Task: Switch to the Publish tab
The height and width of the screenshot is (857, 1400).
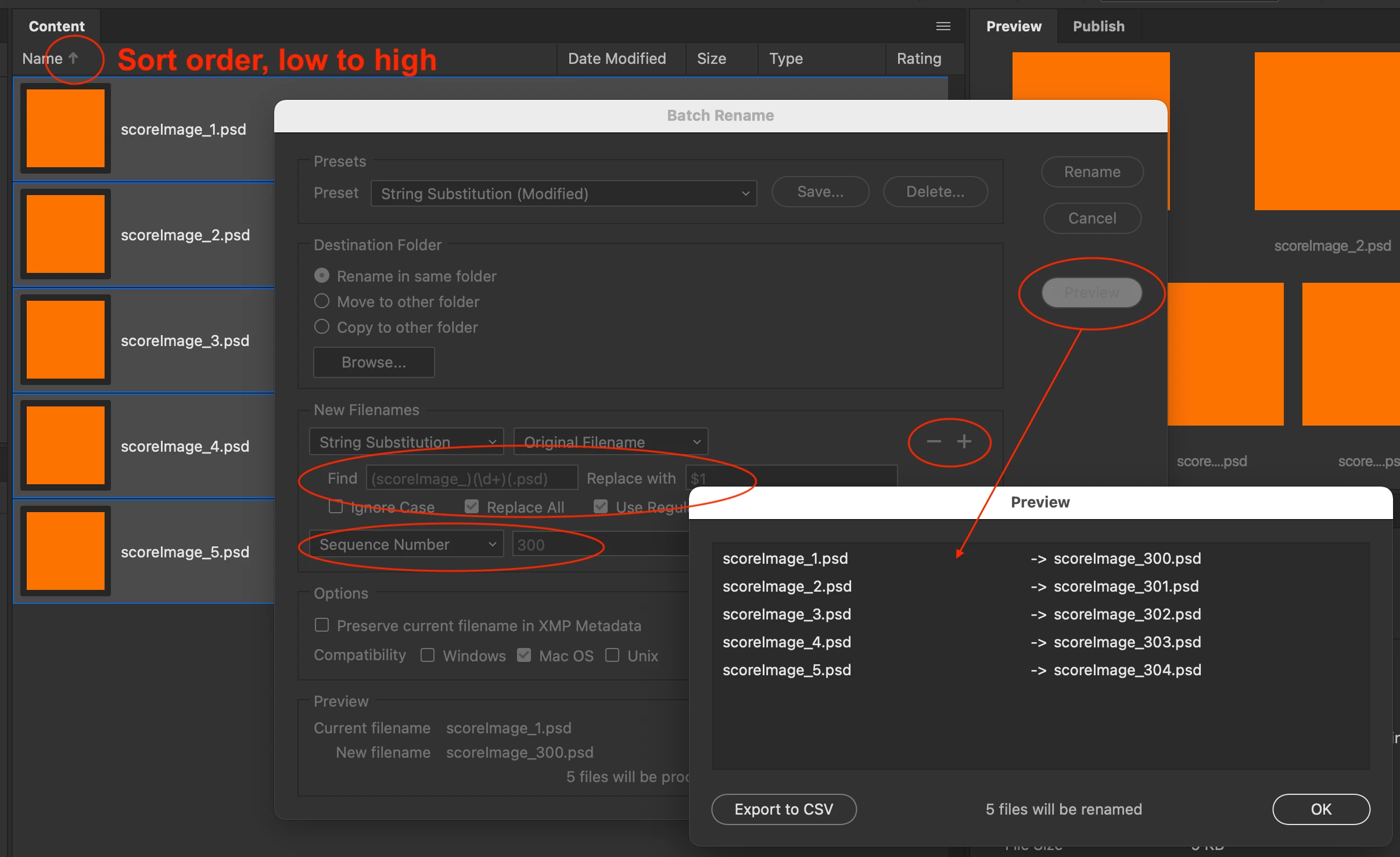Action: [1098, 26]
